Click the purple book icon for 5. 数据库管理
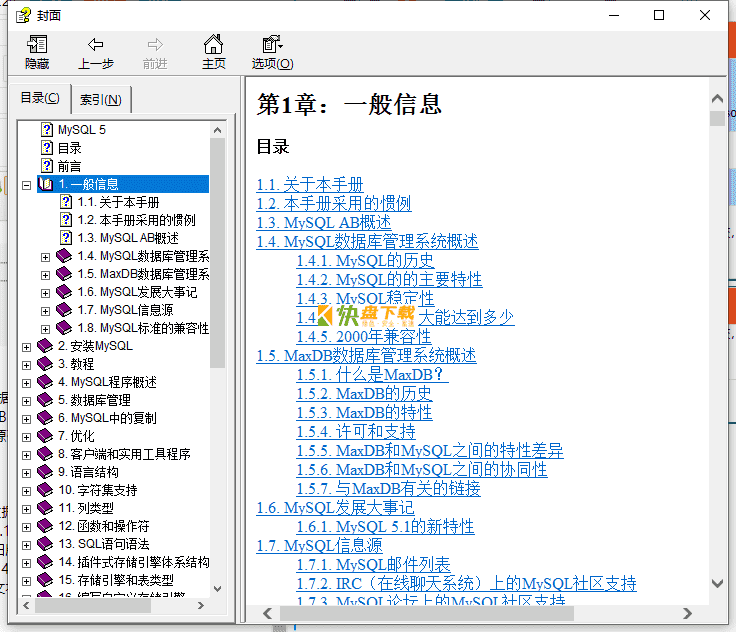The height and width of the screenshot is (632, 736). point(45,400)
